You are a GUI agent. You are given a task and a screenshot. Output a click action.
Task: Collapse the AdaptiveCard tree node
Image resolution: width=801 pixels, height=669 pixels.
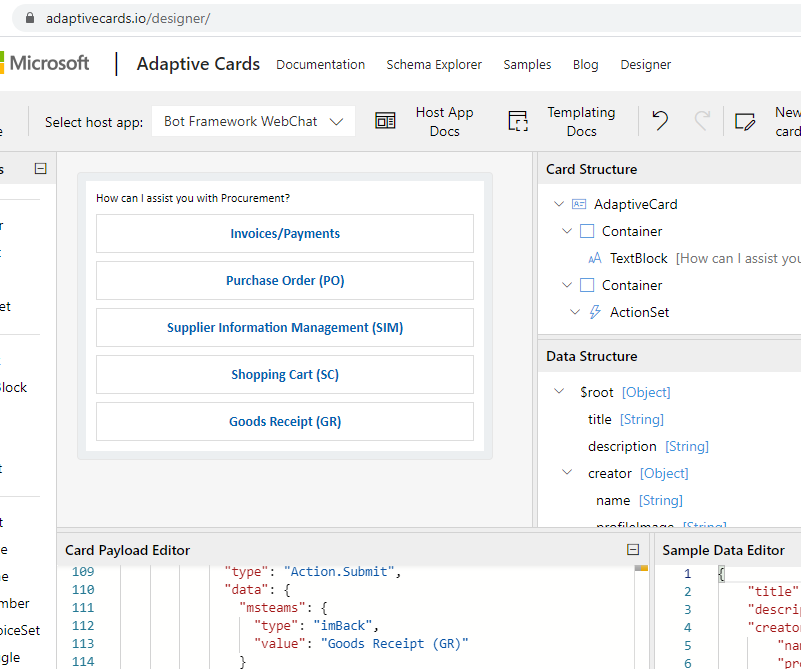[x=559, y=204]
